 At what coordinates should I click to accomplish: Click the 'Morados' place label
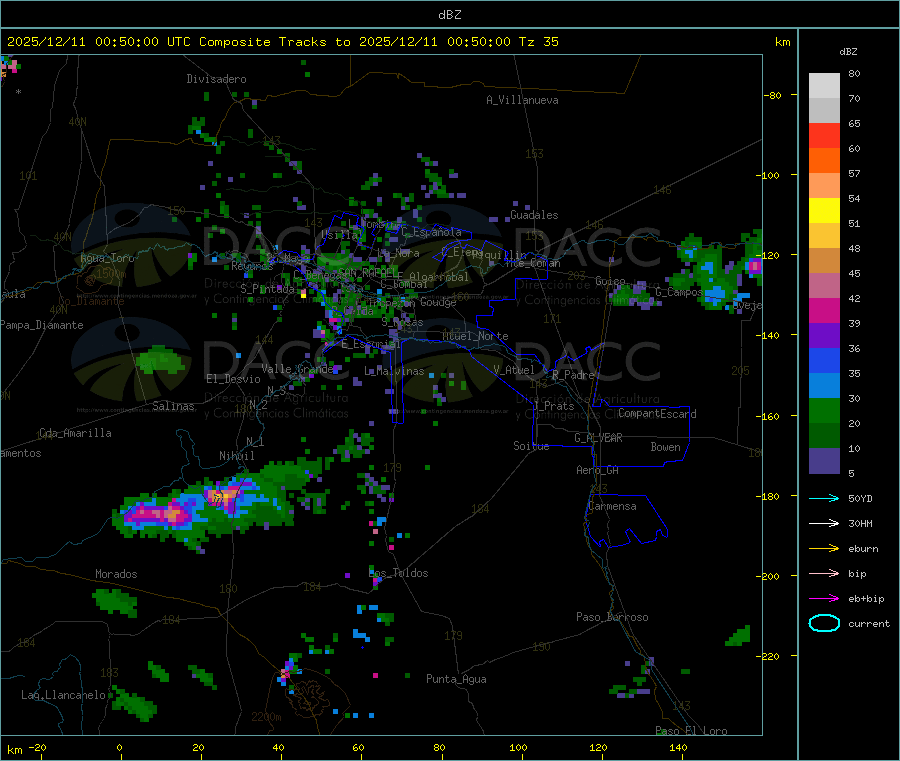pyautogui.click(x=117, y=574)
